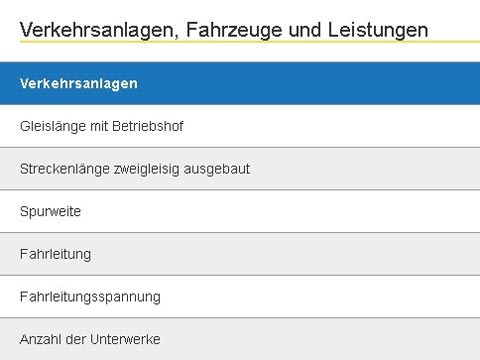Click the word zweigleisig in the second row
This screenshot has width=480, height=360.
click(147, 169)
